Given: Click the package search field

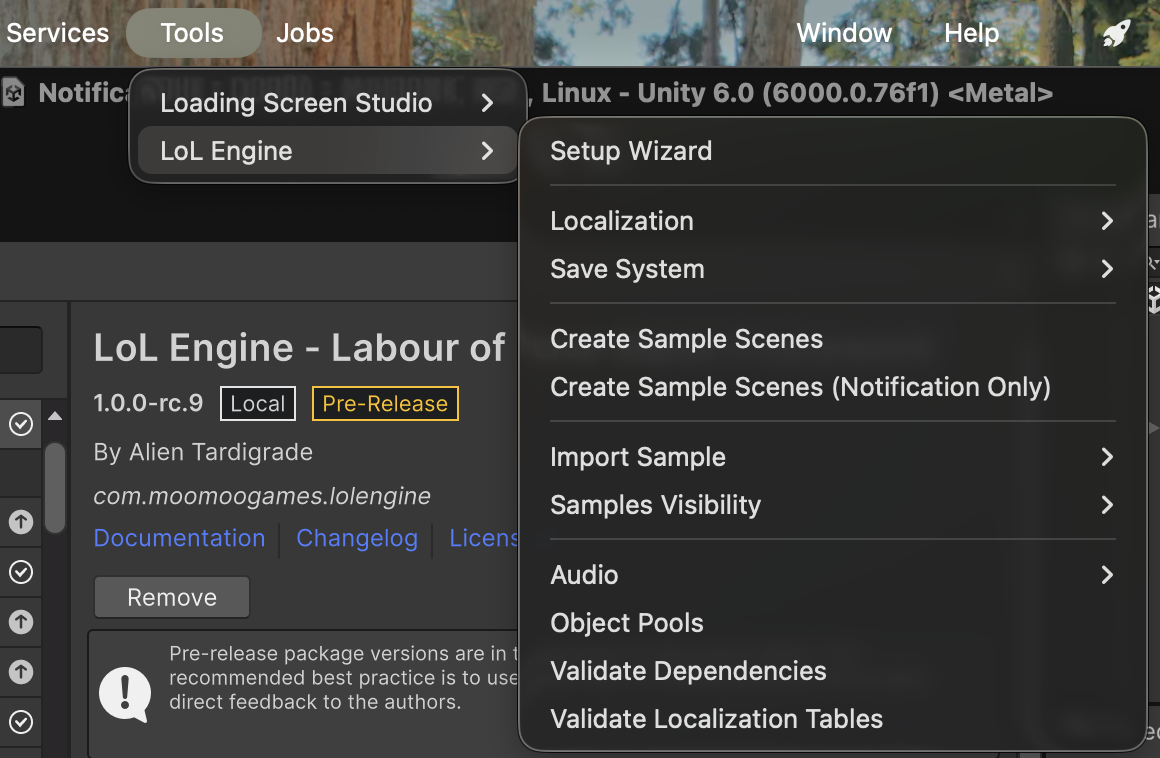Looking at the screenshot, I should click(21, 350).
